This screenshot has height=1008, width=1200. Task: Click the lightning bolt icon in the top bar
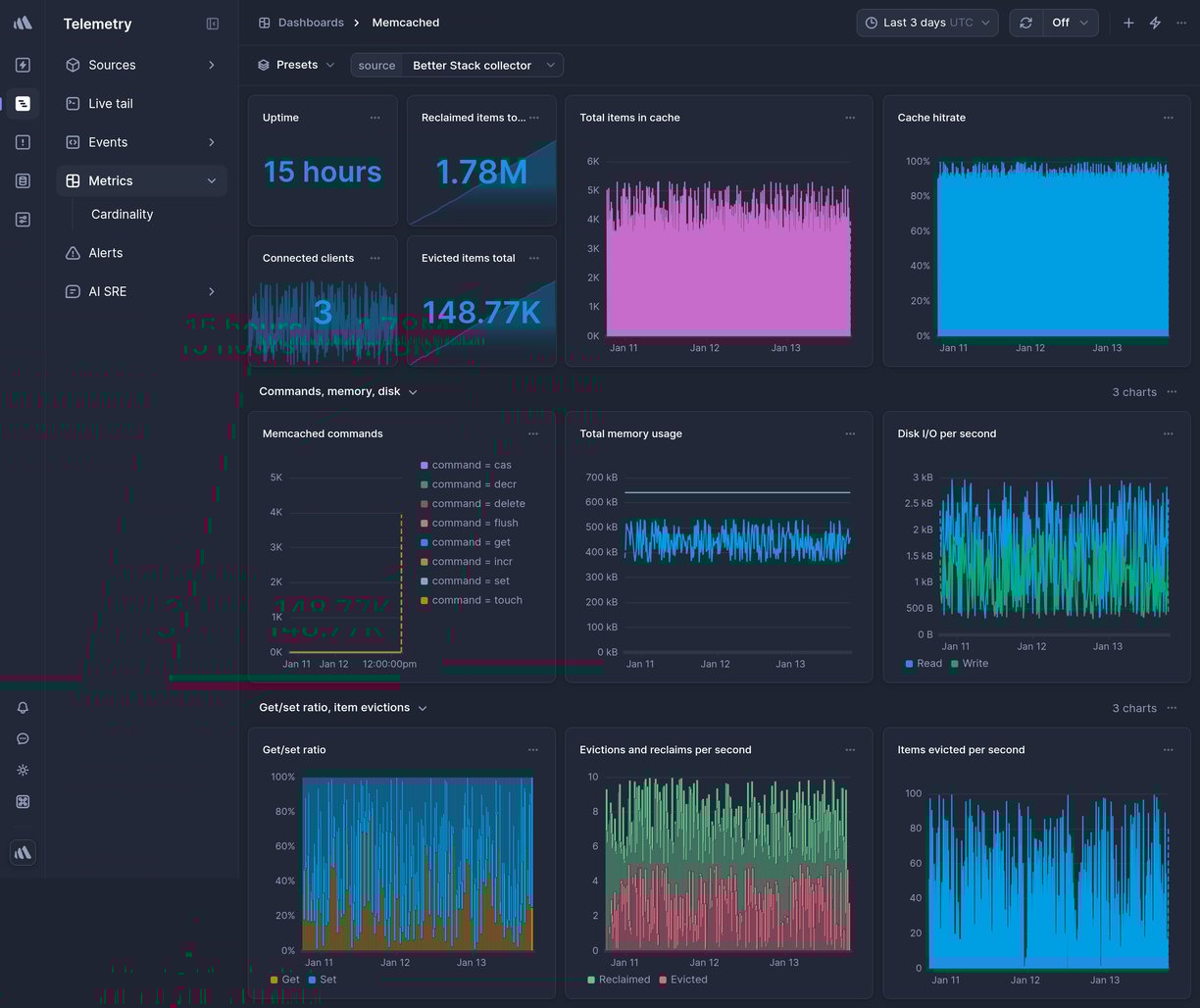(1155, 22)
